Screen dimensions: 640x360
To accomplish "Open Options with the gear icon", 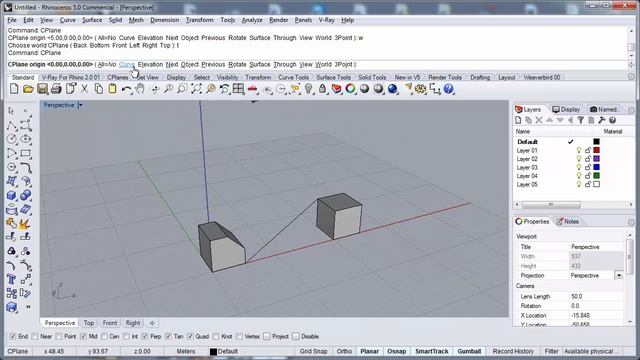I will click(421, 89).
